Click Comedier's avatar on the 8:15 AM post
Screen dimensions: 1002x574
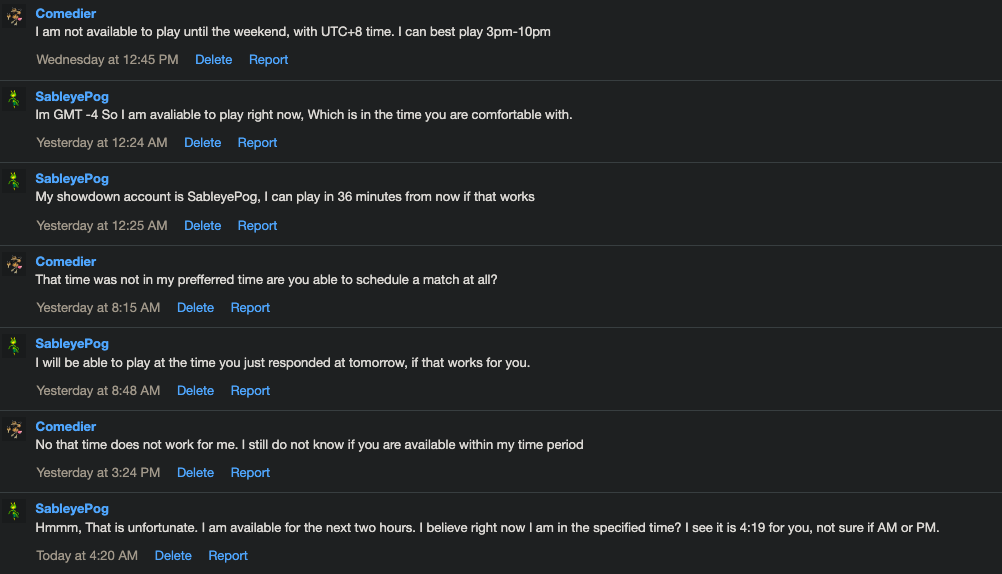(x=15, y=264)
